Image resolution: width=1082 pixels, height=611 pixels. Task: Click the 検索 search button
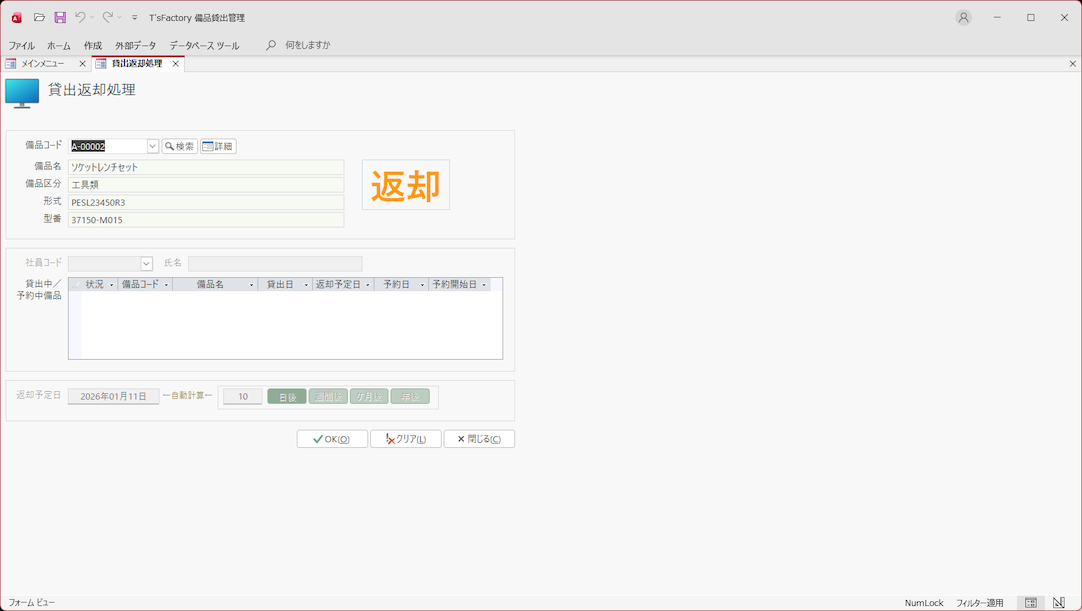point(180,146)
